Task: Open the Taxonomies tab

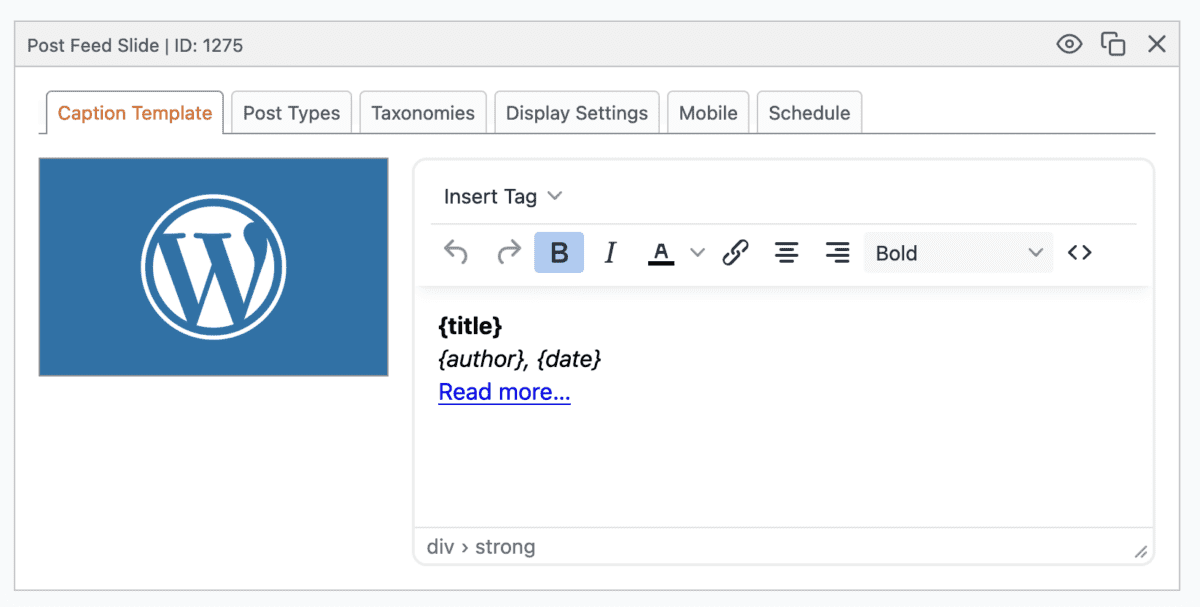Action: (x=422, y=112)
